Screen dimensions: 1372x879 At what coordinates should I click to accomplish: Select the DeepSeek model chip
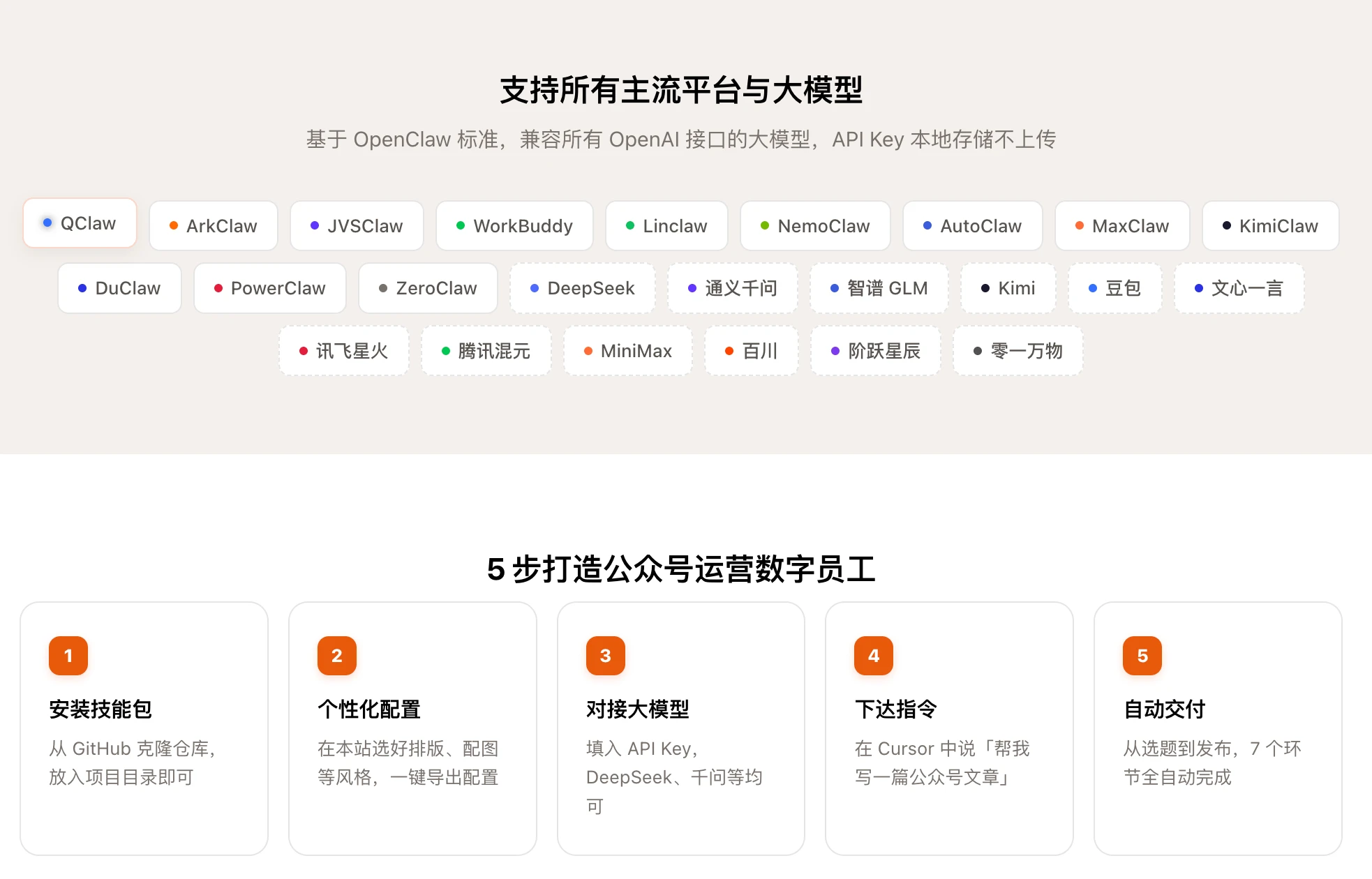[x=583, y=288]
